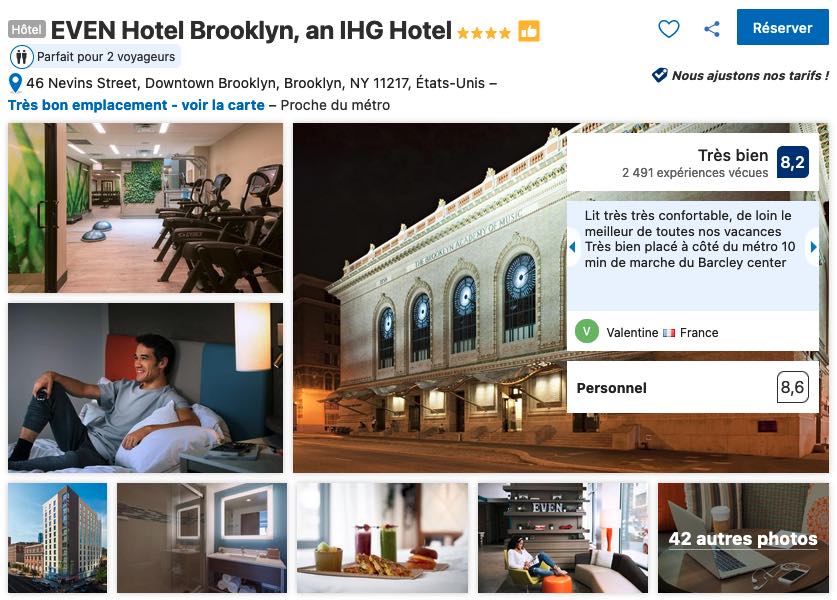The height and width of the screenshot is (600, 837).
Task: Click the two travelers icon
Action: pyautogui.click(x=21, y=57)
